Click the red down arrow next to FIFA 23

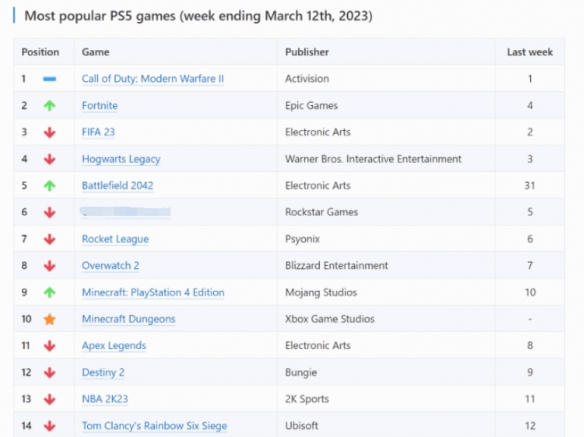pos(50,132)
